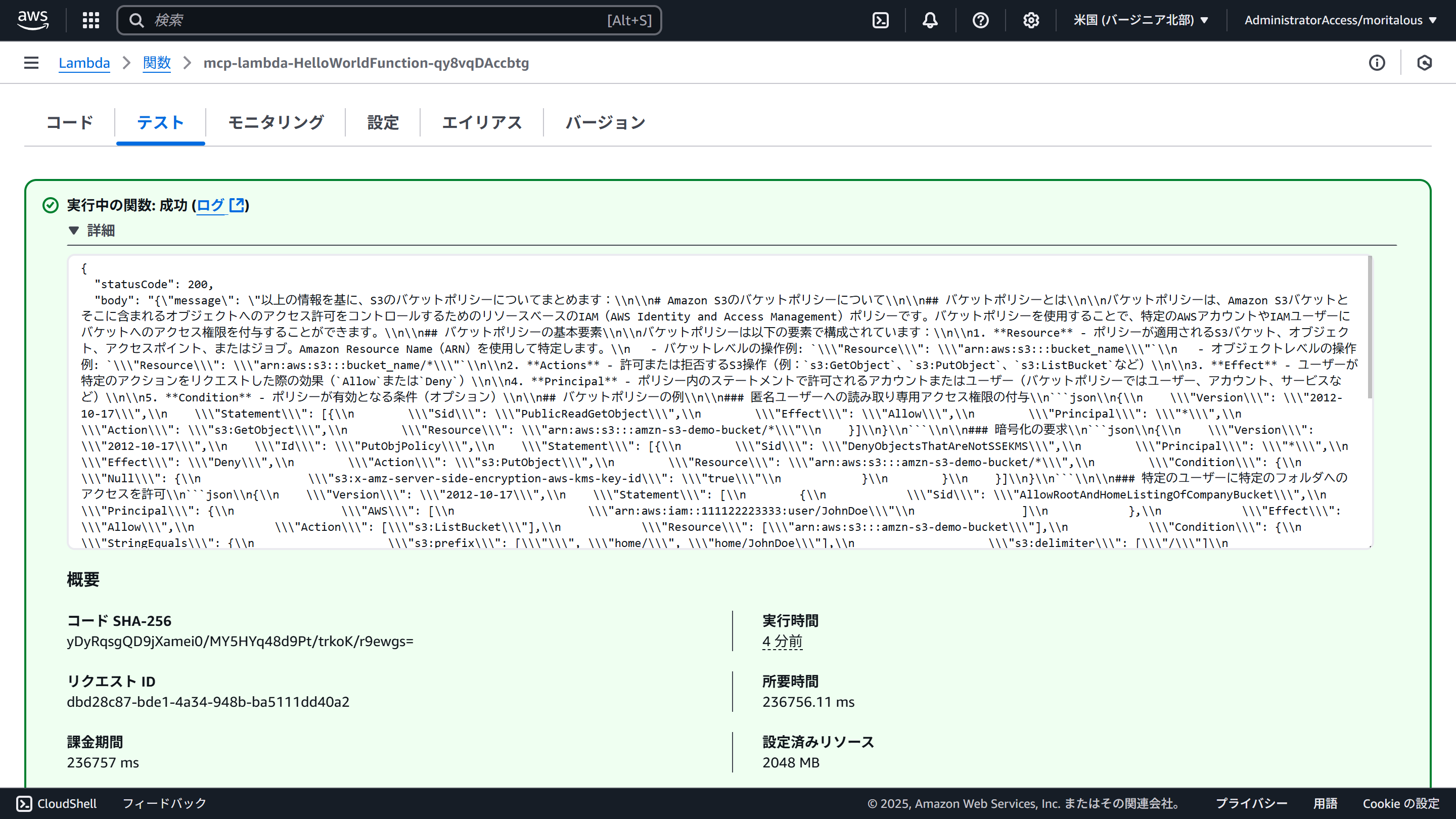Image resolution: width=1456 pixels, height=819 pixels.
Task: Open Cookie の設定 footer link
Action: [x=1400, y=803]
